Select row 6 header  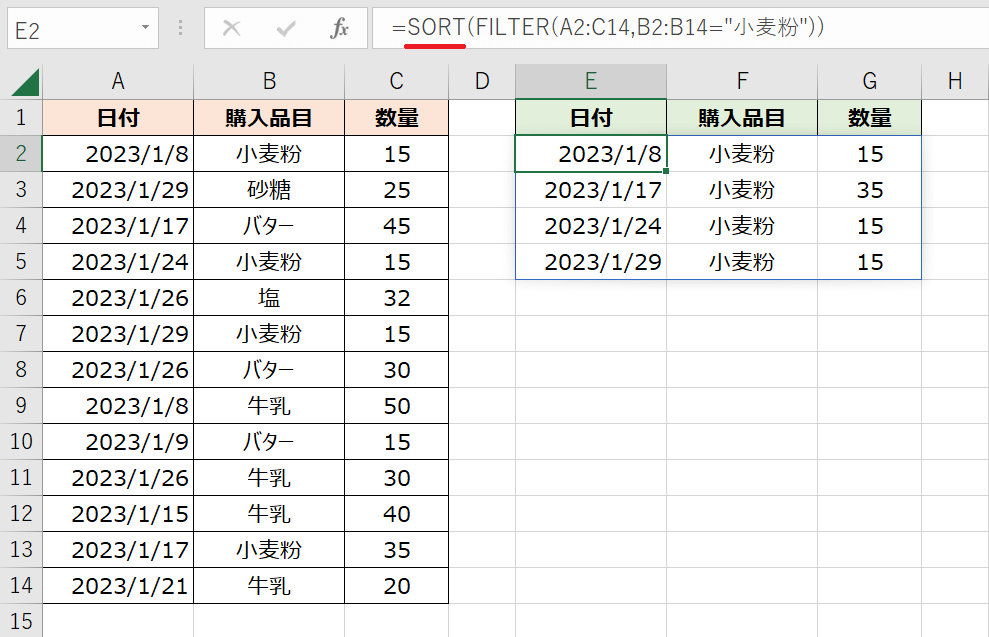click(21, 298)
